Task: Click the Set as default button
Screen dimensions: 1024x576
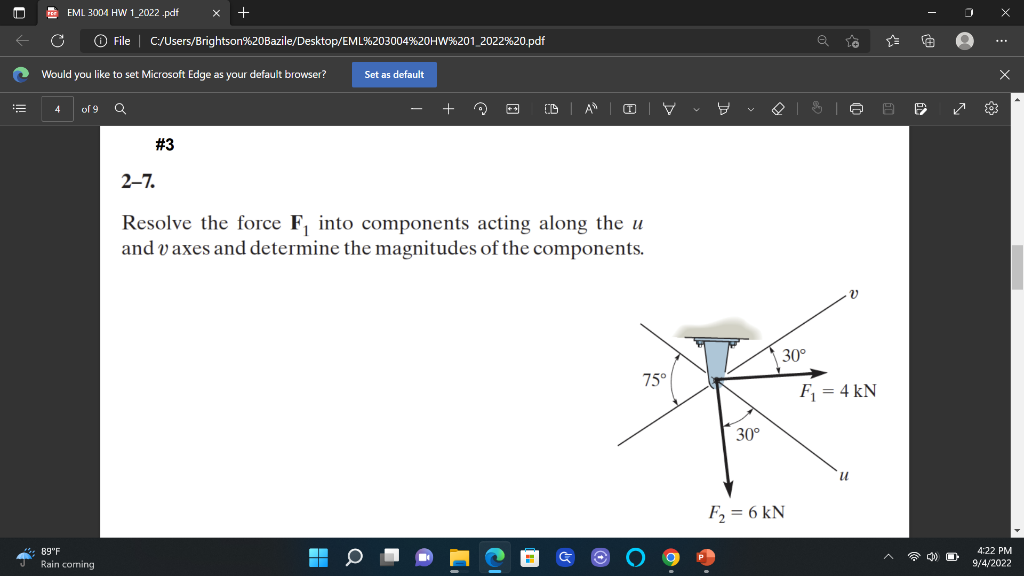Action: pyautogui.click(x=394, y=74)
